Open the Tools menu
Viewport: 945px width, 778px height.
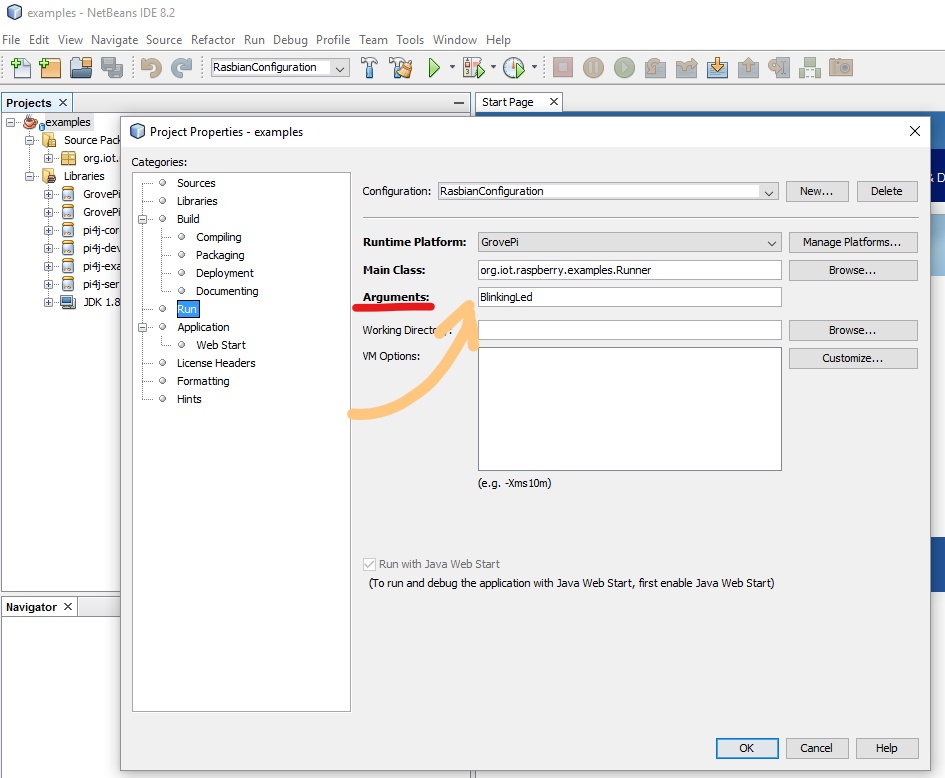410,40
